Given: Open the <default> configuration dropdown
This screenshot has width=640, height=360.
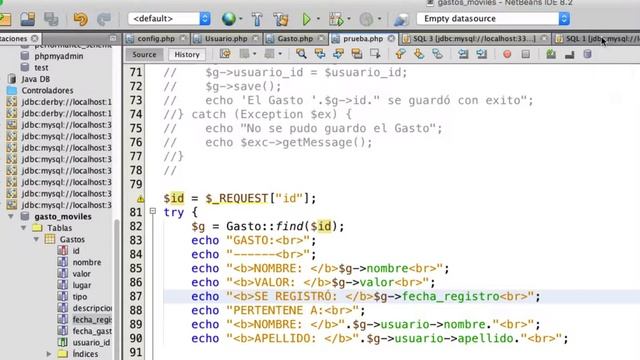Looking at the screenshot, I should (169, 19).
